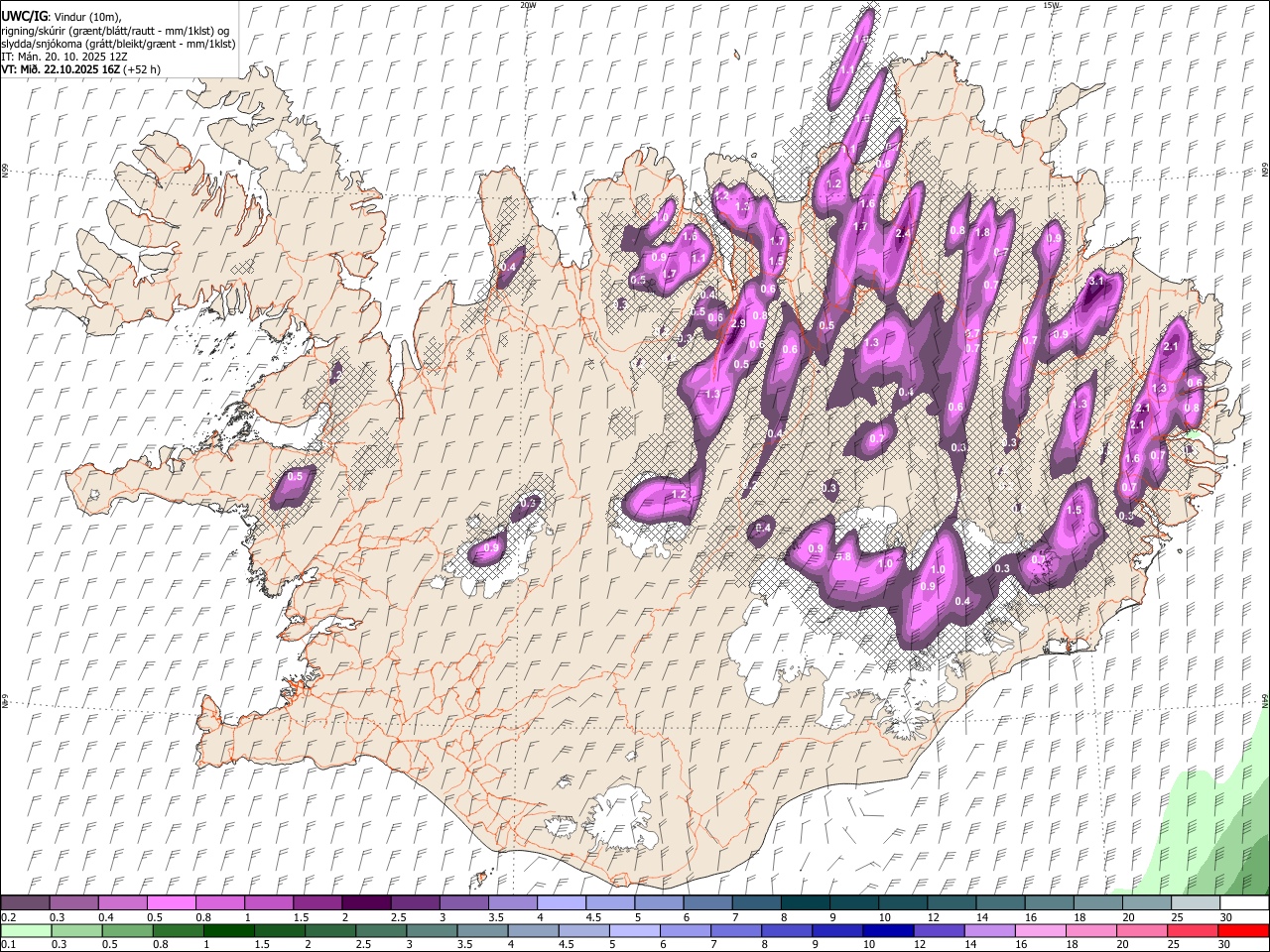Click the '0.4' value near Hrútafjörður in northwest
The height and width of the screenshot is (952, 1270).
pos(509,267)
